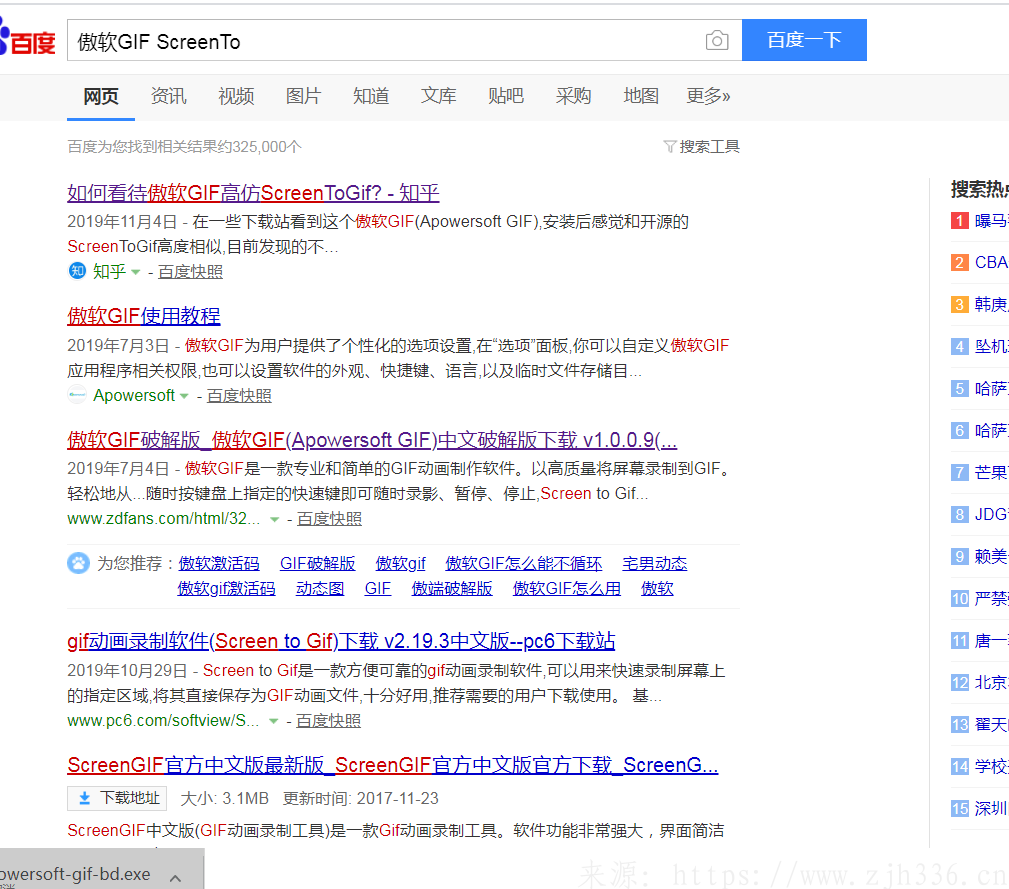This screenshot has width=1009, height=889.
Task: Expand the zdfans.com dropdown arrow
Action: pyautogui.click(x=274, y=519)
